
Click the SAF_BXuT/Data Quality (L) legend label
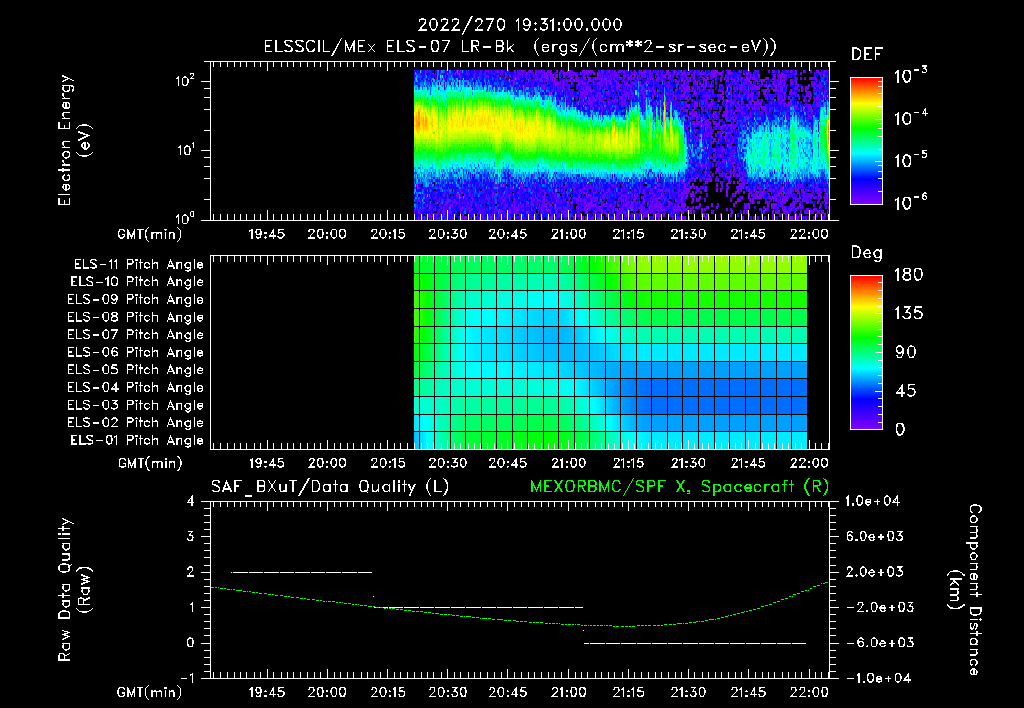tap(330, 487)
